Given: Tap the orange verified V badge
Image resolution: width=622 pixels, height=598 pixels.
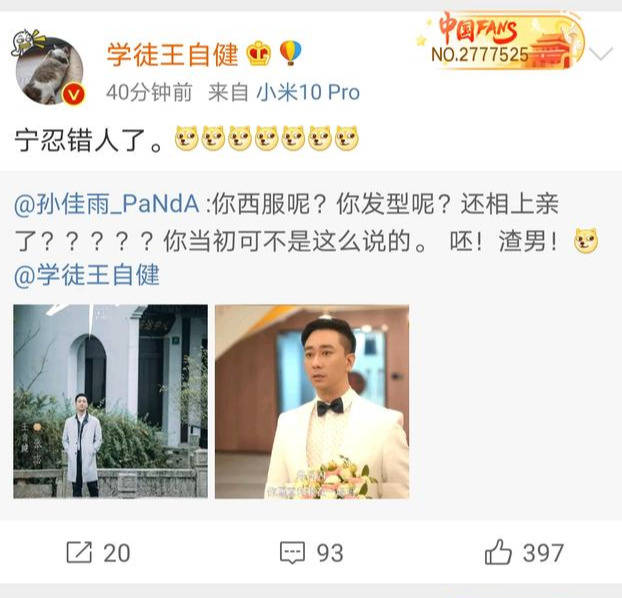Looking at the screenshot, I should [74, 94].
